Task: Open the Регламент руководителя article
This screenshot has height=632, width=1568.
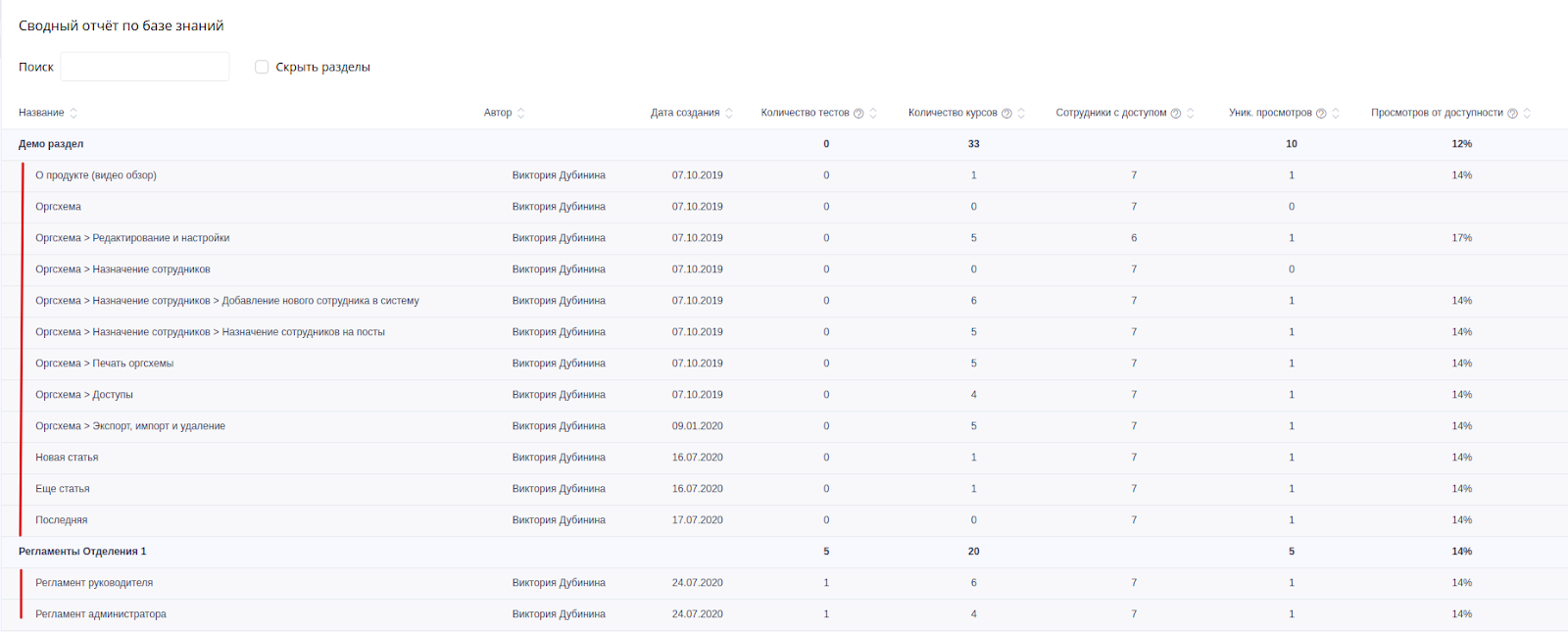Action: pyautogui.click(x=94, y=583)
